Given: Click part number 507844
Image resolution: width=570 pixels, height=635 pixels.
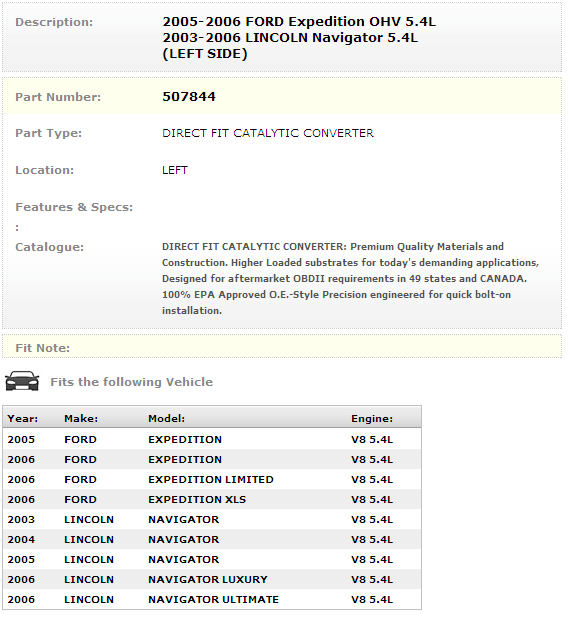Looking at the screenshot, I should click(x=189, y=96).
